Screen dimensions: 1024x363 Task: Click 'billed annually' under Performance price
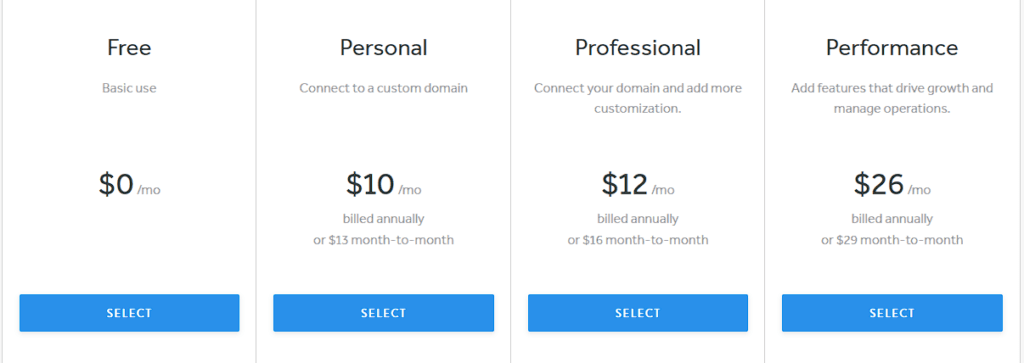(892, 219)
